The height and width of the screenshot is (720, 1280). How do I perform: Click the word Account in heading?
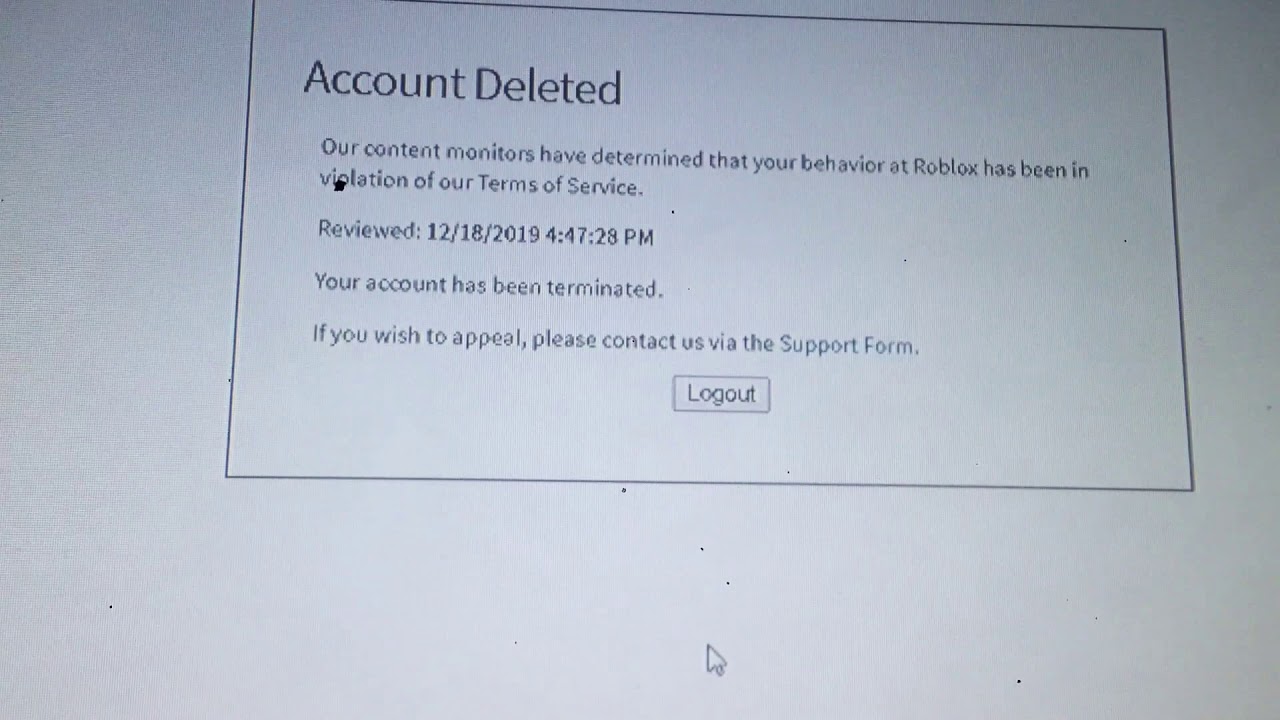tap(385, 80)
